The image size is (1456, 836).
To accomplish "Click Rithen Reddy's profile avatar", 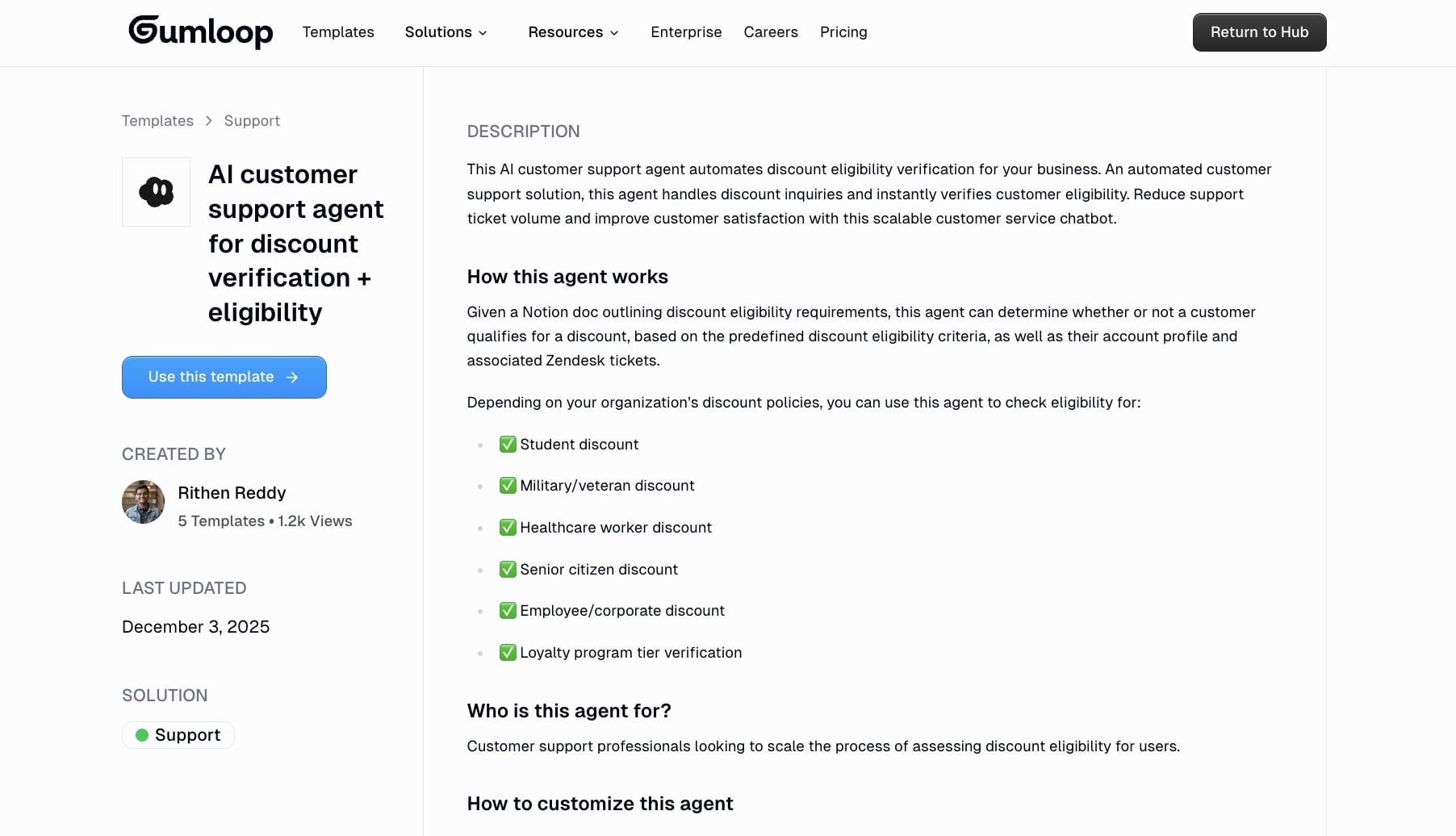I will pyautogui.click(x=143, y=501).
